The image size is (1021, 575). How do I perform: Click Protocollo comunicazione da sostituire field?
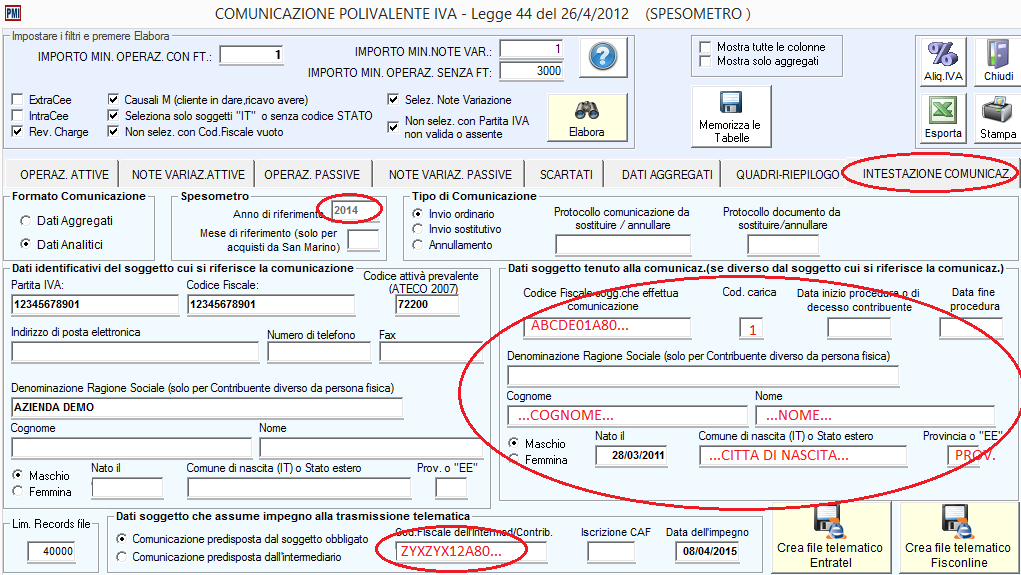click(622, 245)
